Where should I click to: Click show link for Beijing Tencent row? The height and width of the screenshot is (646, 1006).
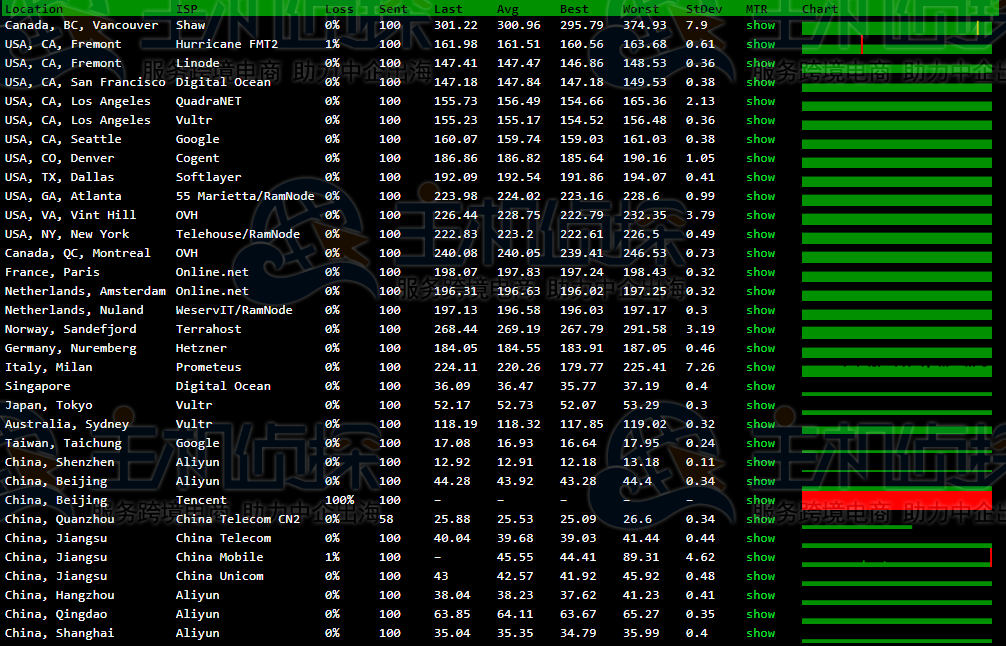pyautogui.click(x=760, y=500)
